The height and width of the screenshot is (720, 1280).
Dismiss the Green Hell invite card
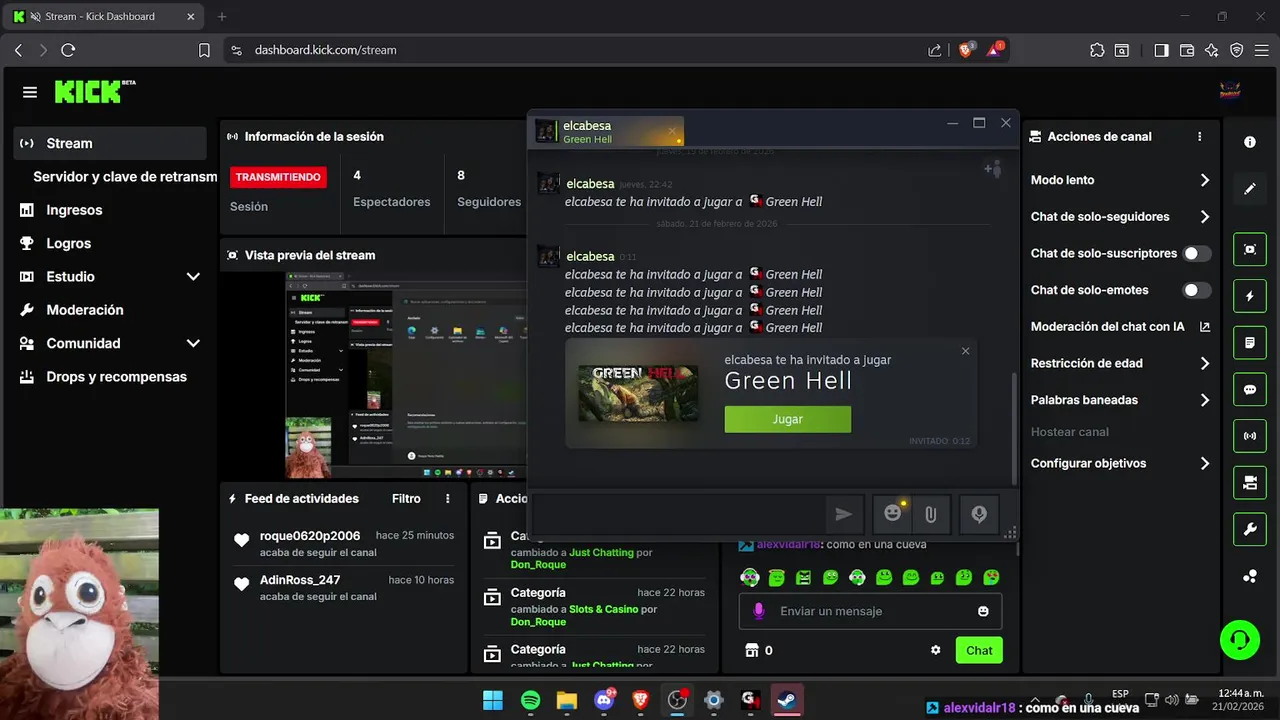[x=965, y=351]
